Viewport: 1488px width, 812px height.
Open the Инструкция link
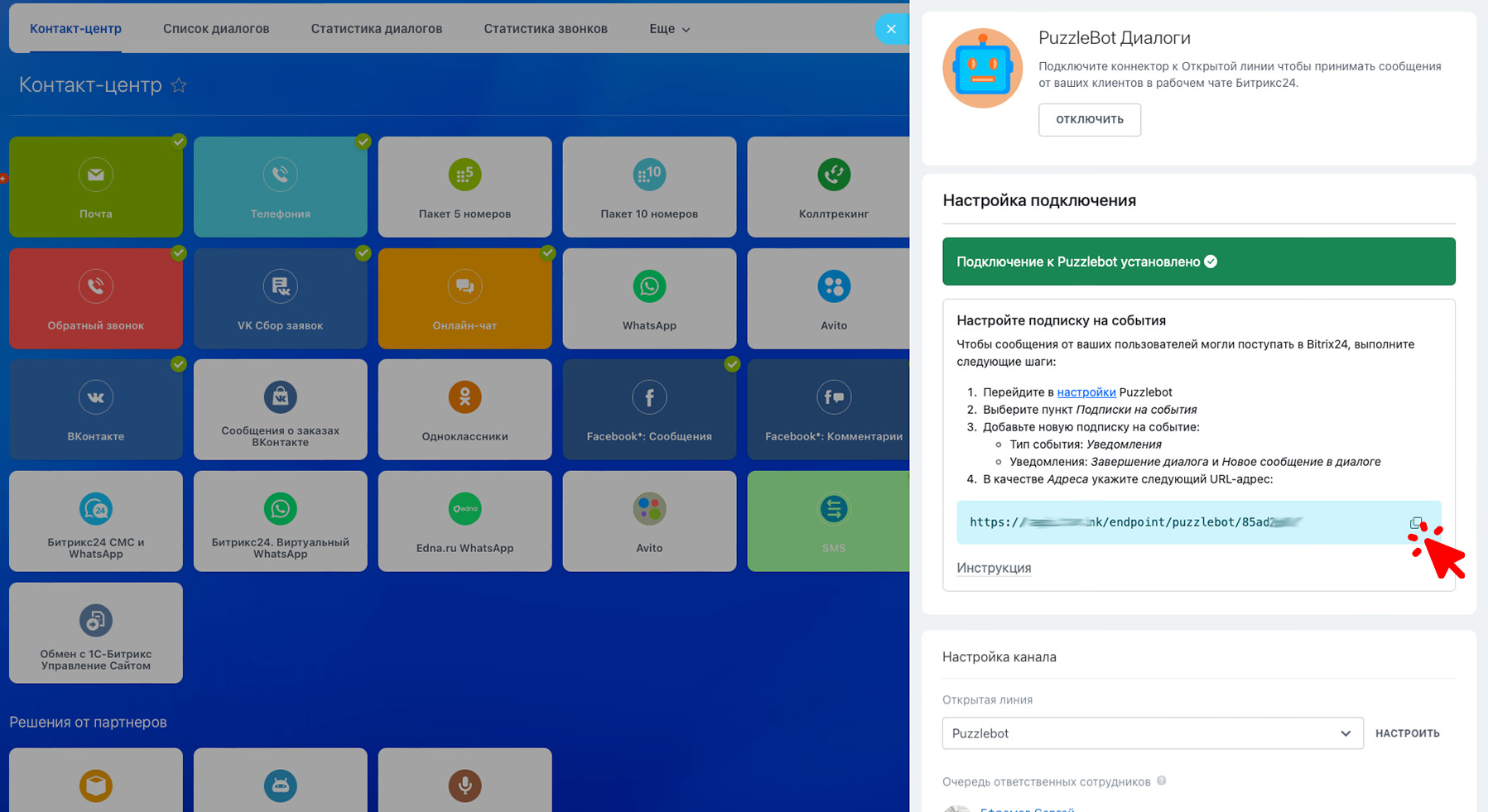click(994, 568)
